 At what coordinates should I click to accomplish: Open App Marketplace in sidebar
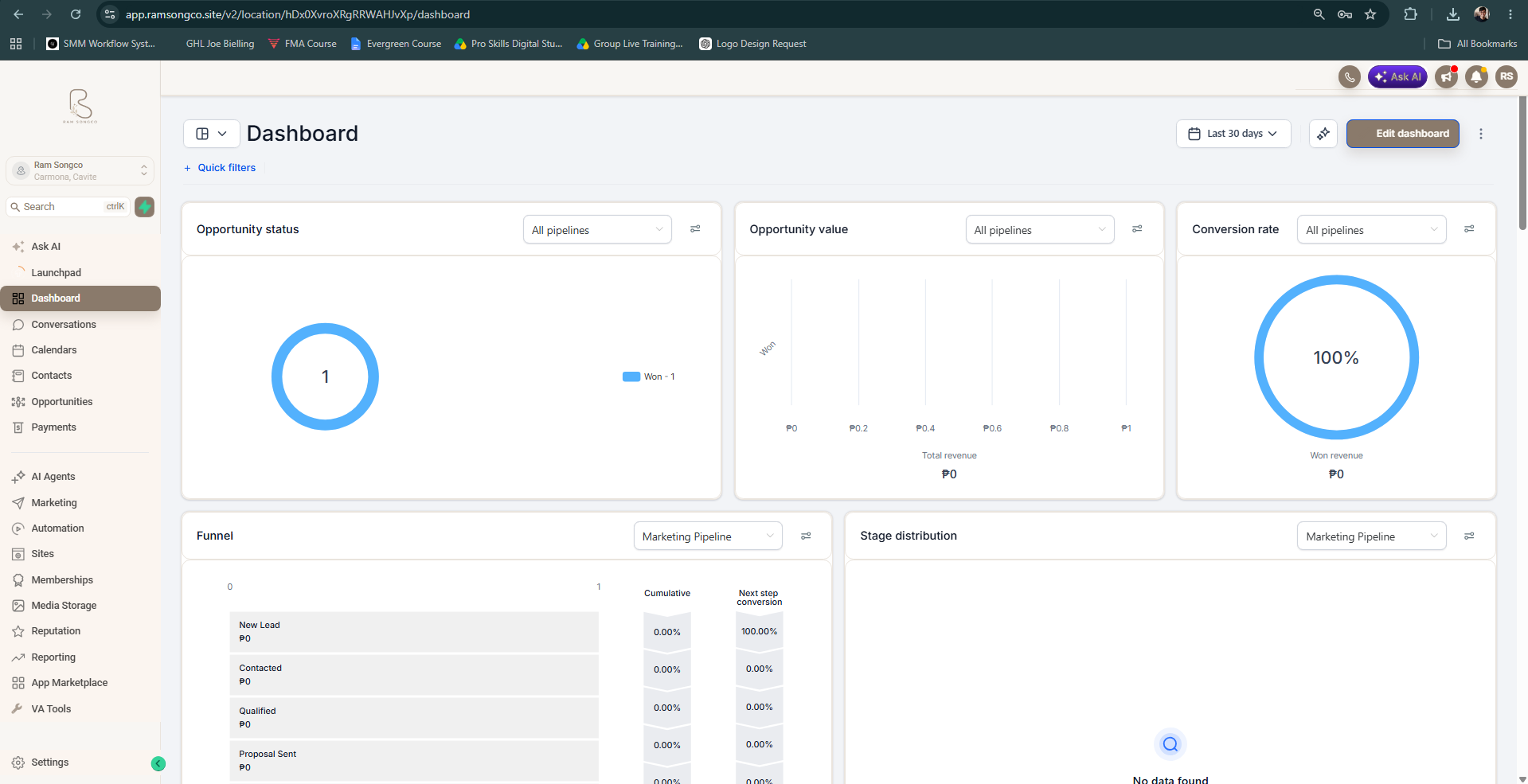80,683
